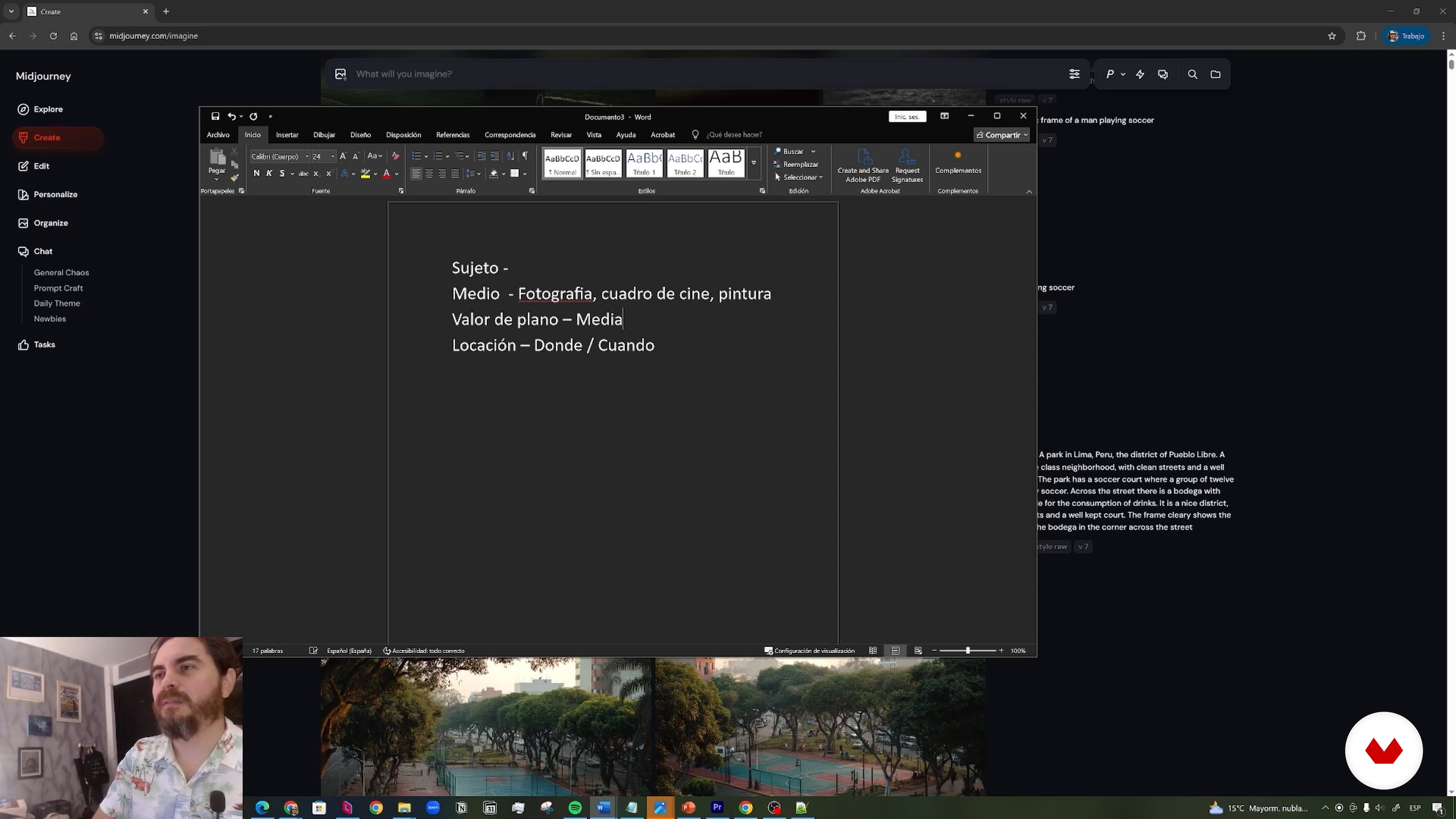The image size is (1456, 819).
Task: Open the font name dropdown Calibri (Cuerpo)
Action: (307, 157)
